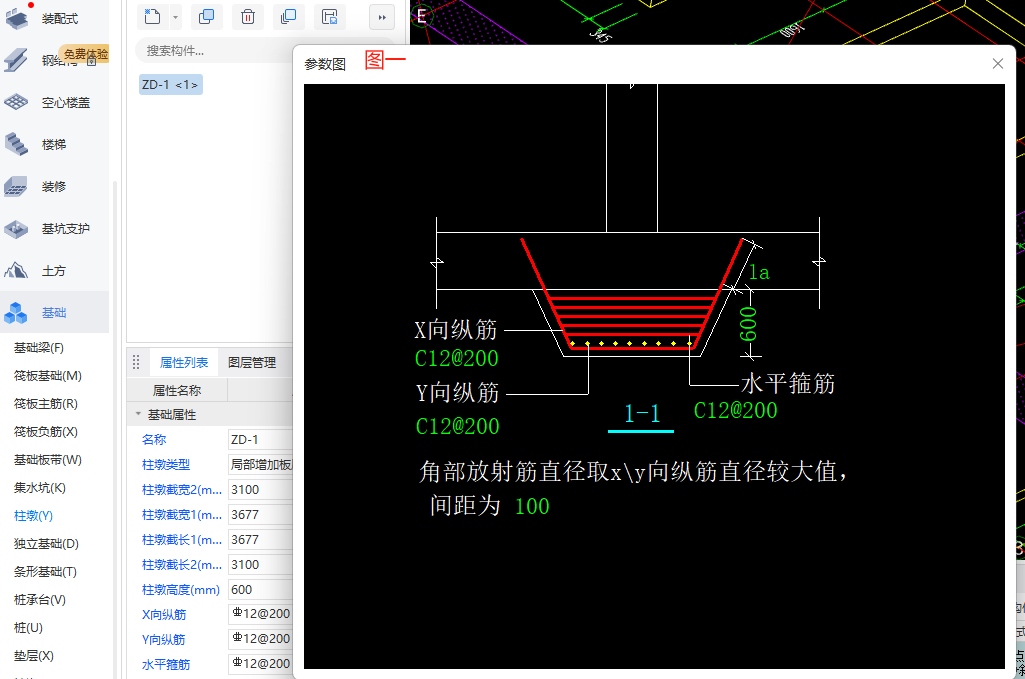Click the 参数图 dialog title
The width and height of the screenshot is (1025, 679).
pos(325,64)
